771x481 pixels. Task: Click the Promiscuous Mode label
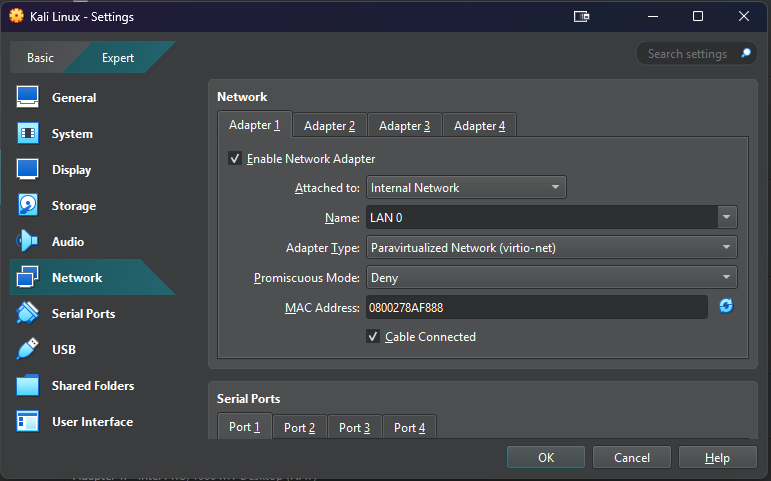pyautogui.click(x=307, y=277)
